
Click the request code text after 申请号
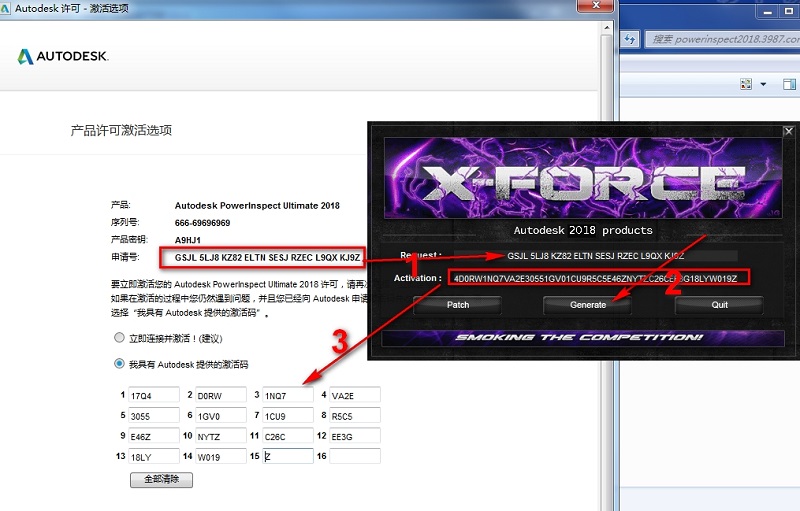tap(267, 258)
